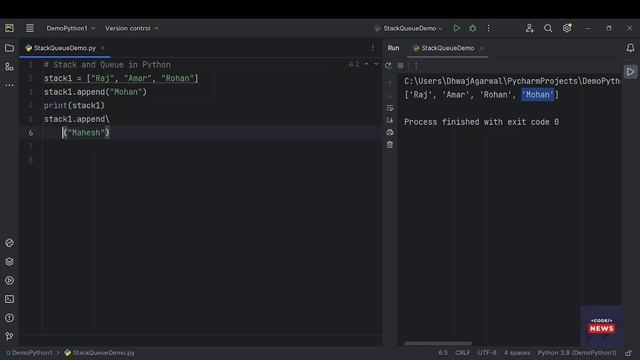The width and height of the screenshot is (640, 360).
Task: Open the StackQueueDemo run configuration dropdown
Action: pyautogui.click(x=409, y=28)
